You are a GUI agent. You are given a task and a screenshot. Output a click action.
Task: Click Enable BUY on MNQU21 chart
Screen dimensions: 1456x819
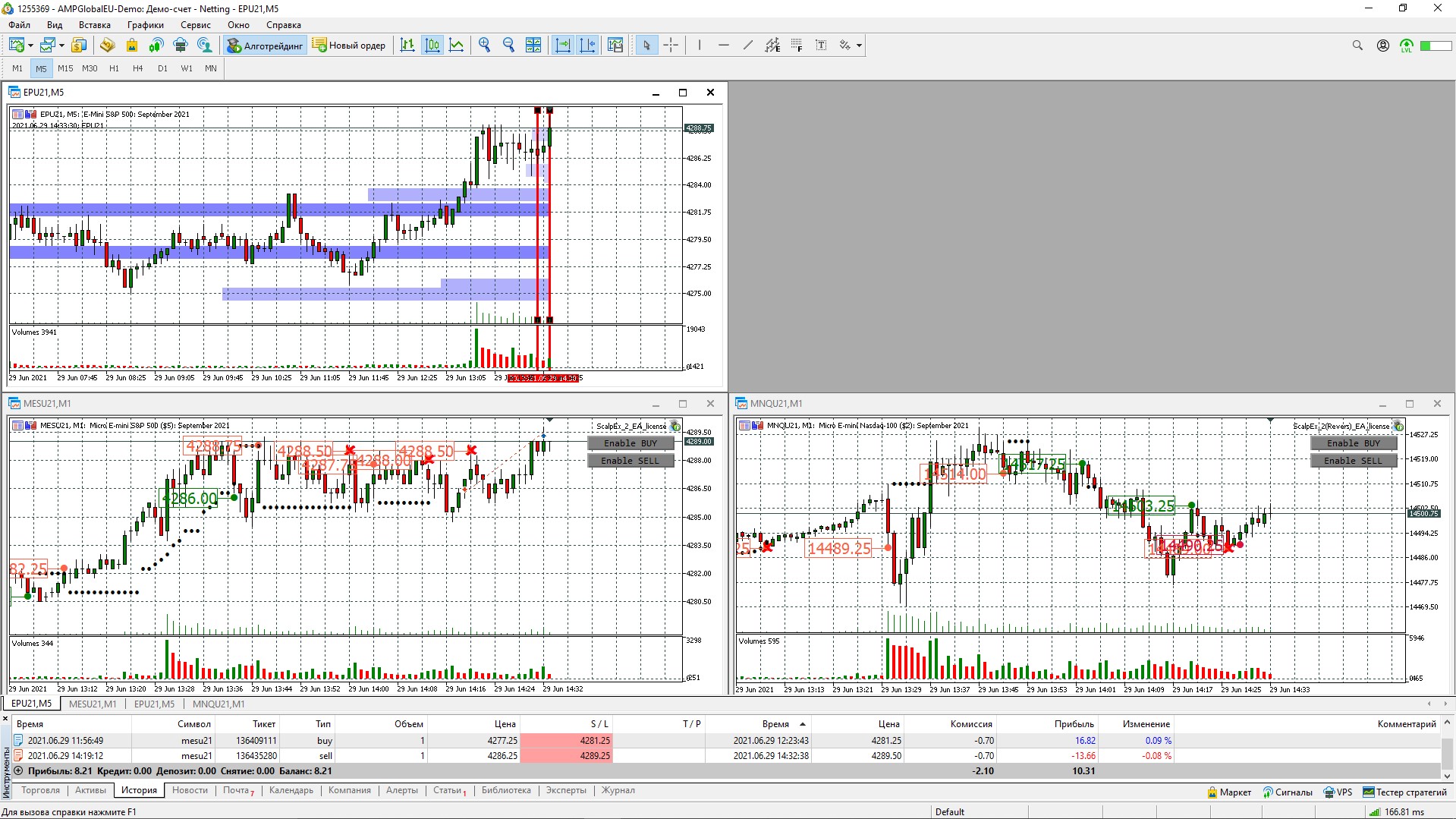[x=1354, y=443]
